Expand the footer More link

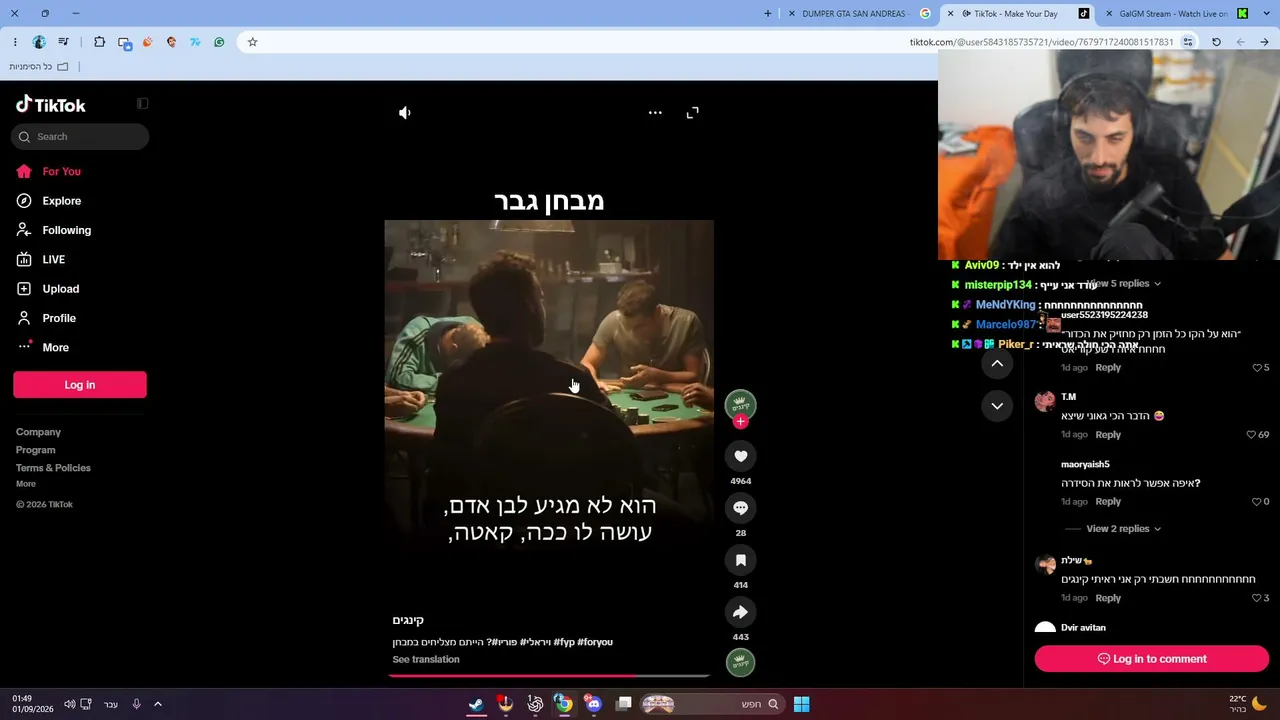[26, 484]
